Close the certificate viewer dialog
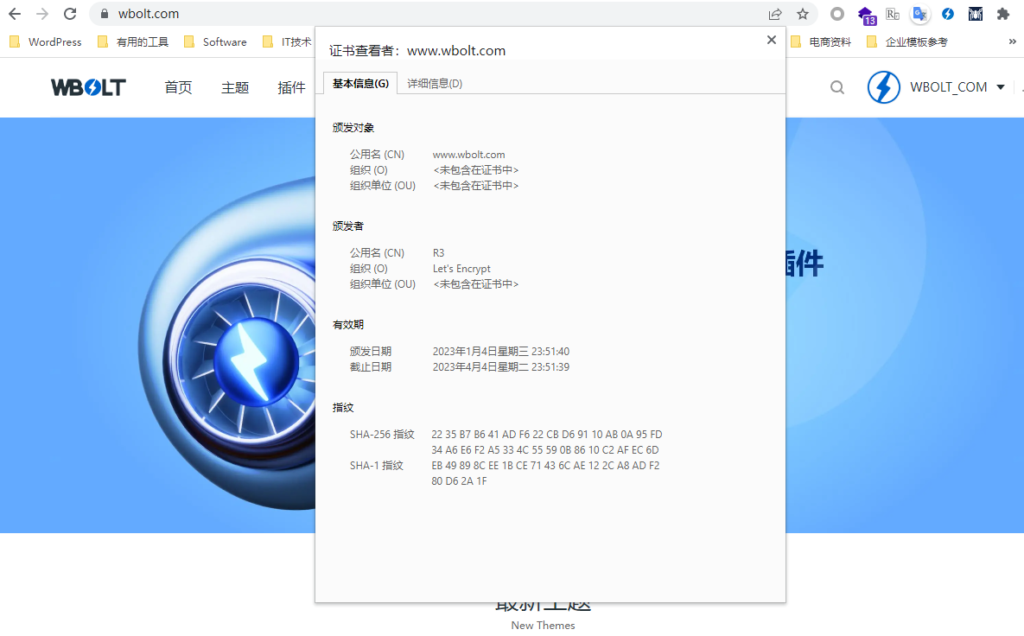Viewport: 1024px width, 636px height. (x=771, y=40)
